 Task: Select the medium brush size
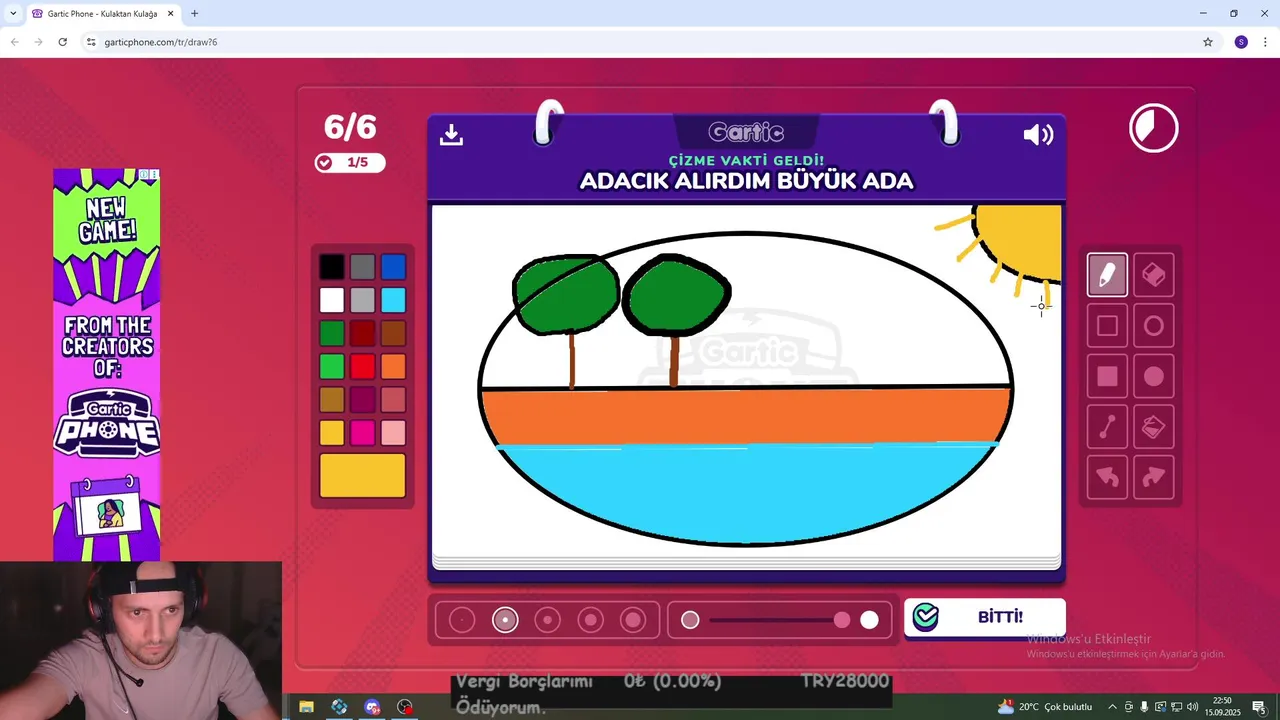[x=547, y=620]
